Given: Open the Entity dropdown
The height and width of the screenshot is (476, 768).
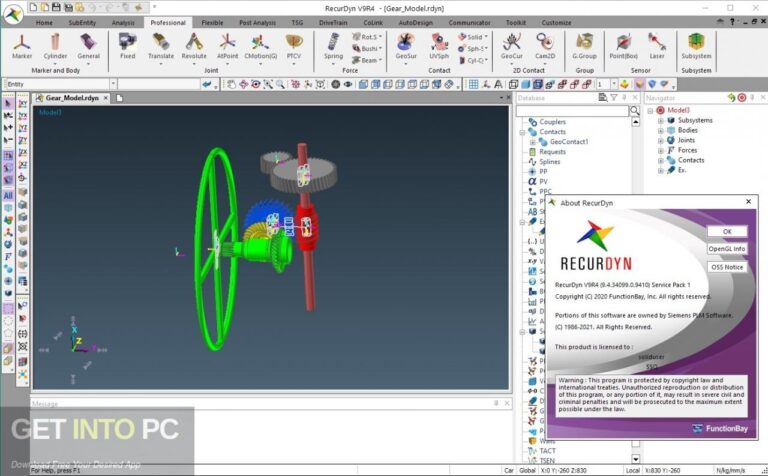Looking at the screenshot, I should coord(113,84).
